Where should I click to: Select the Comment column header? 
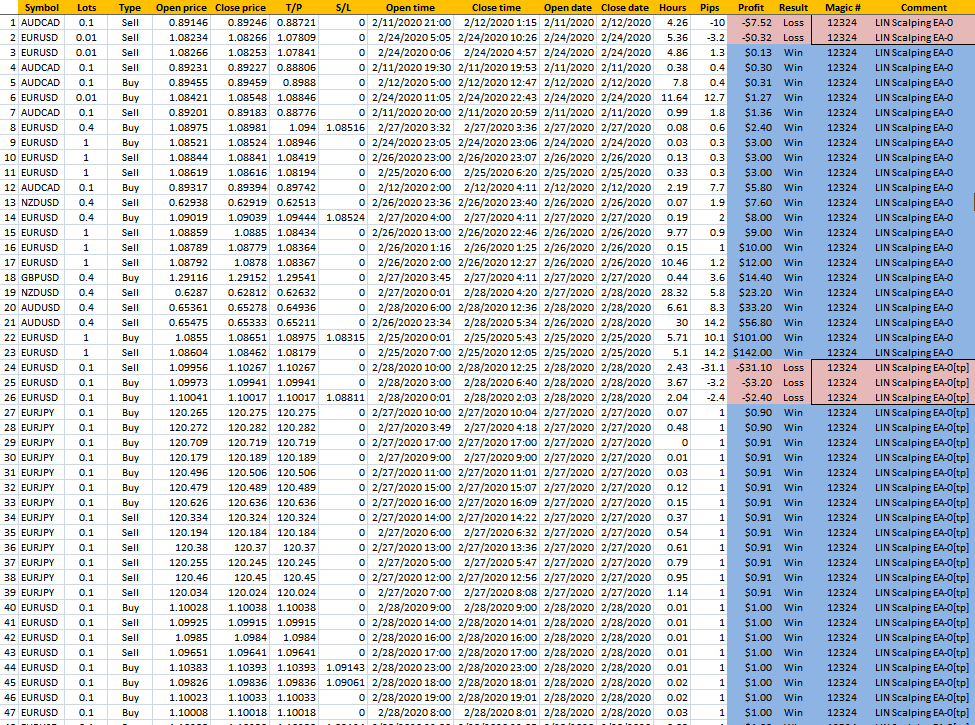coord(923,7)
